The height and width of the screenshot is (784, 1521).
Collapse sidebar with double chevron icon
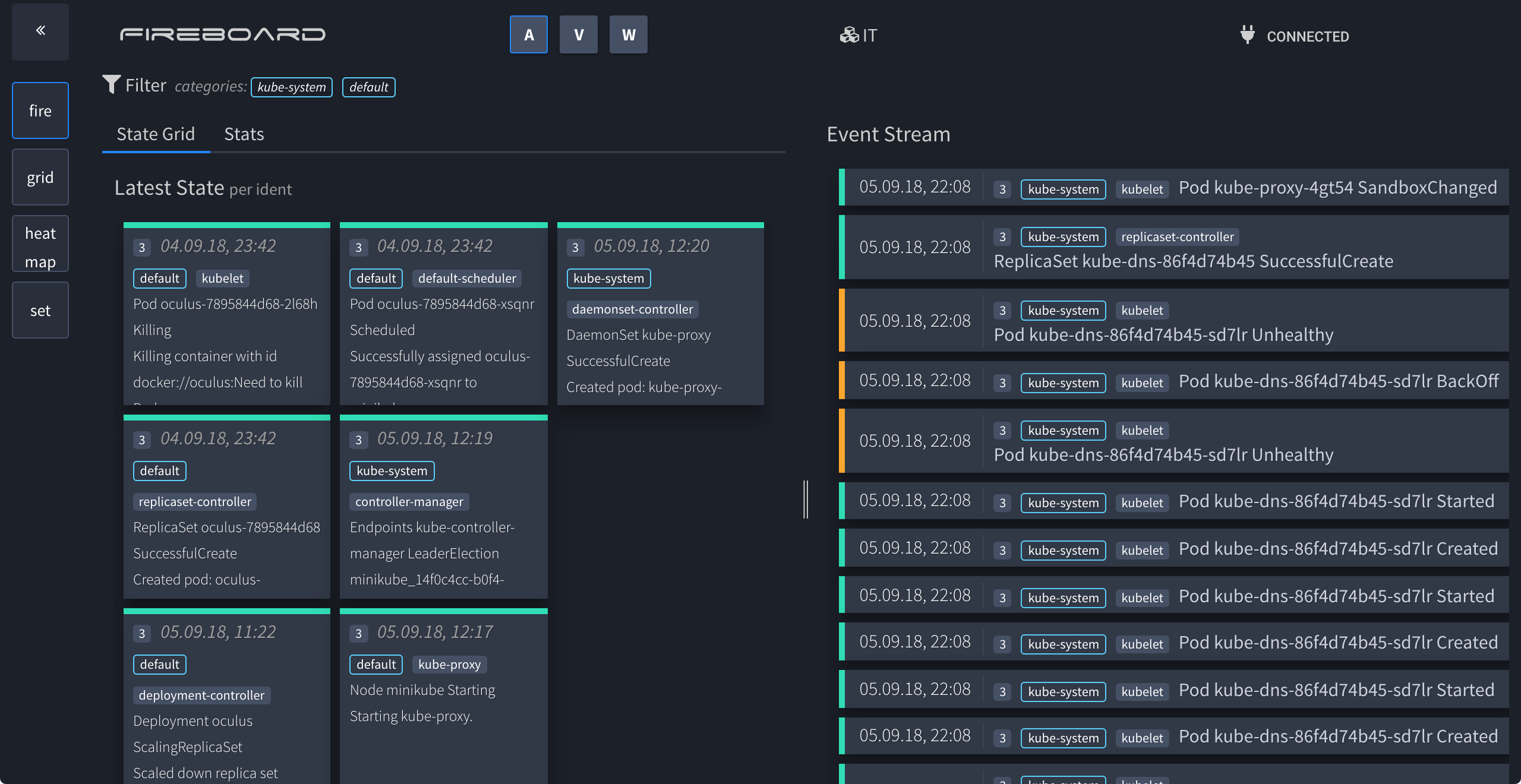point(40,31)
